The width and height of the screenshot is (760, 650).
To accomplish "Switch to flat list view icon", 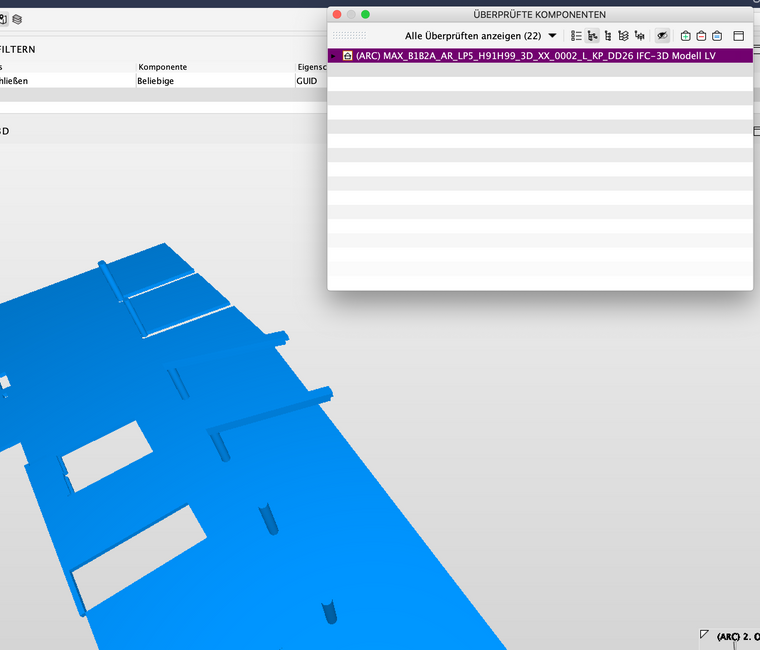I will point(576,36).
